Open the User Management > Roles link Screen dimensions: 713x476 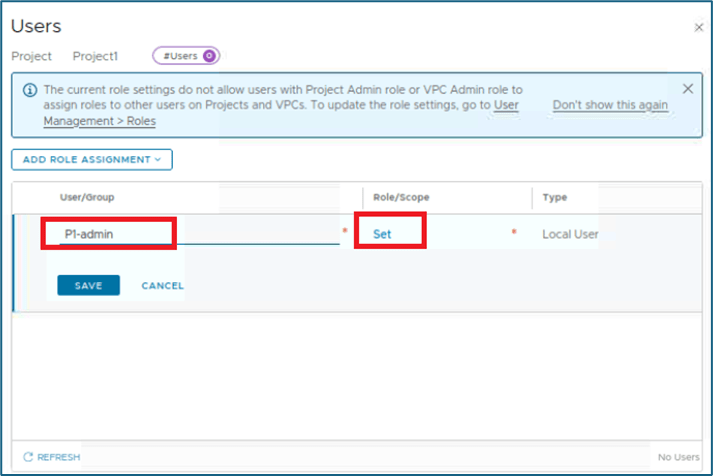pyautogui.click(x=99, y=121)
